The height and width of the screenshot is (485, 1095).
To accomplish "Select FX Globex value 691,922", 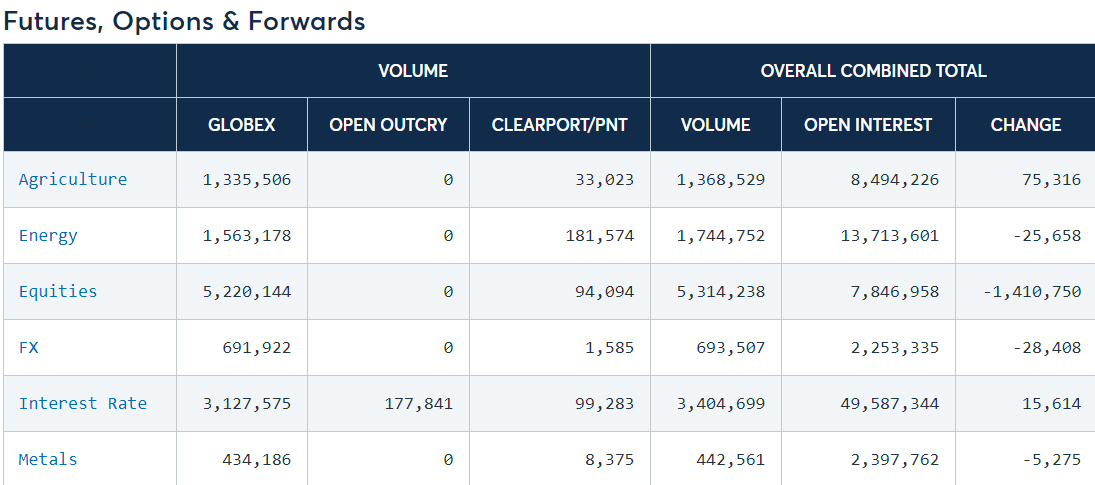I will (x=256, y=348).
